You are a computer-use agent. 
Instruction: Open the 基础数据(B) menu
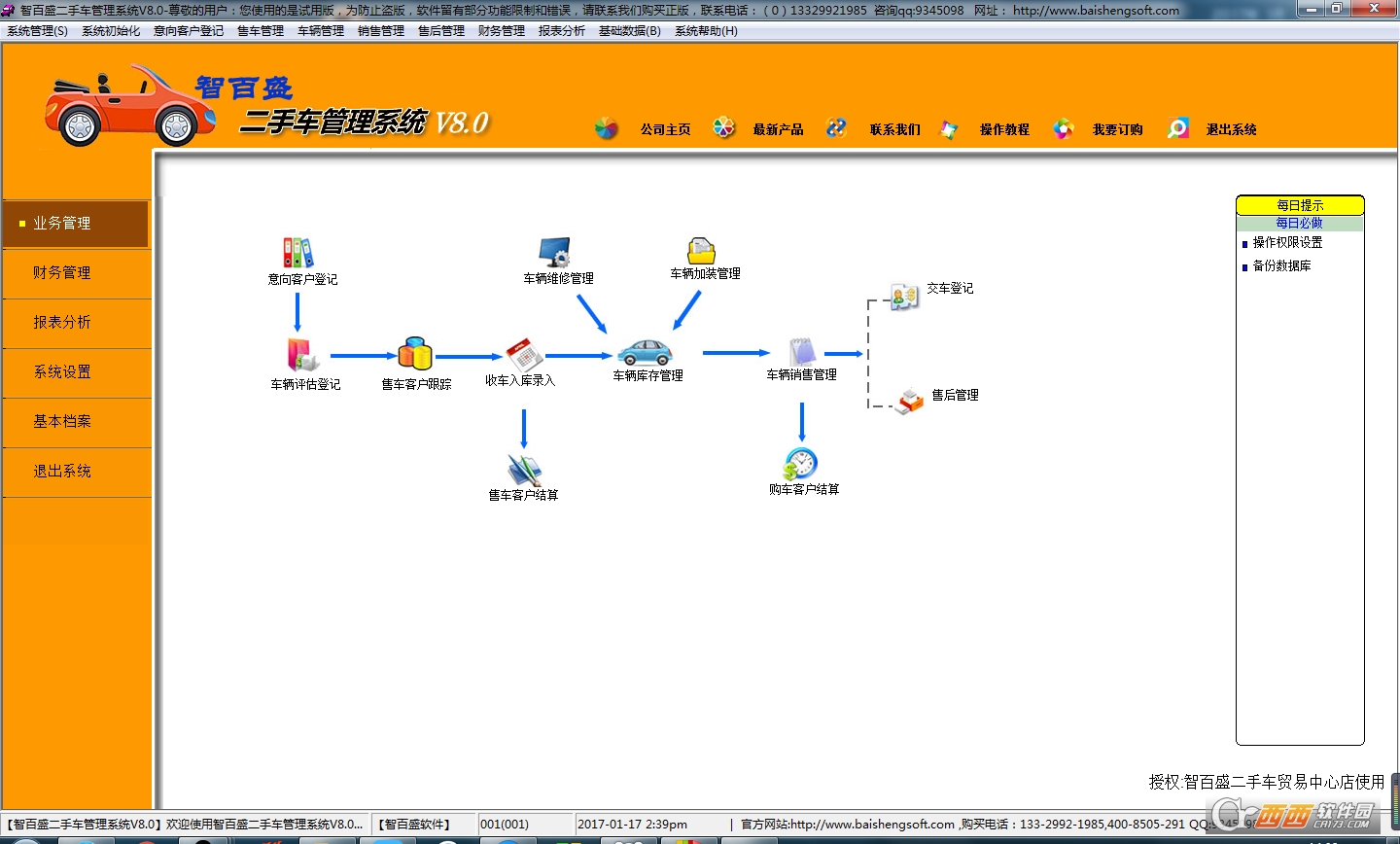pos(630,31)
